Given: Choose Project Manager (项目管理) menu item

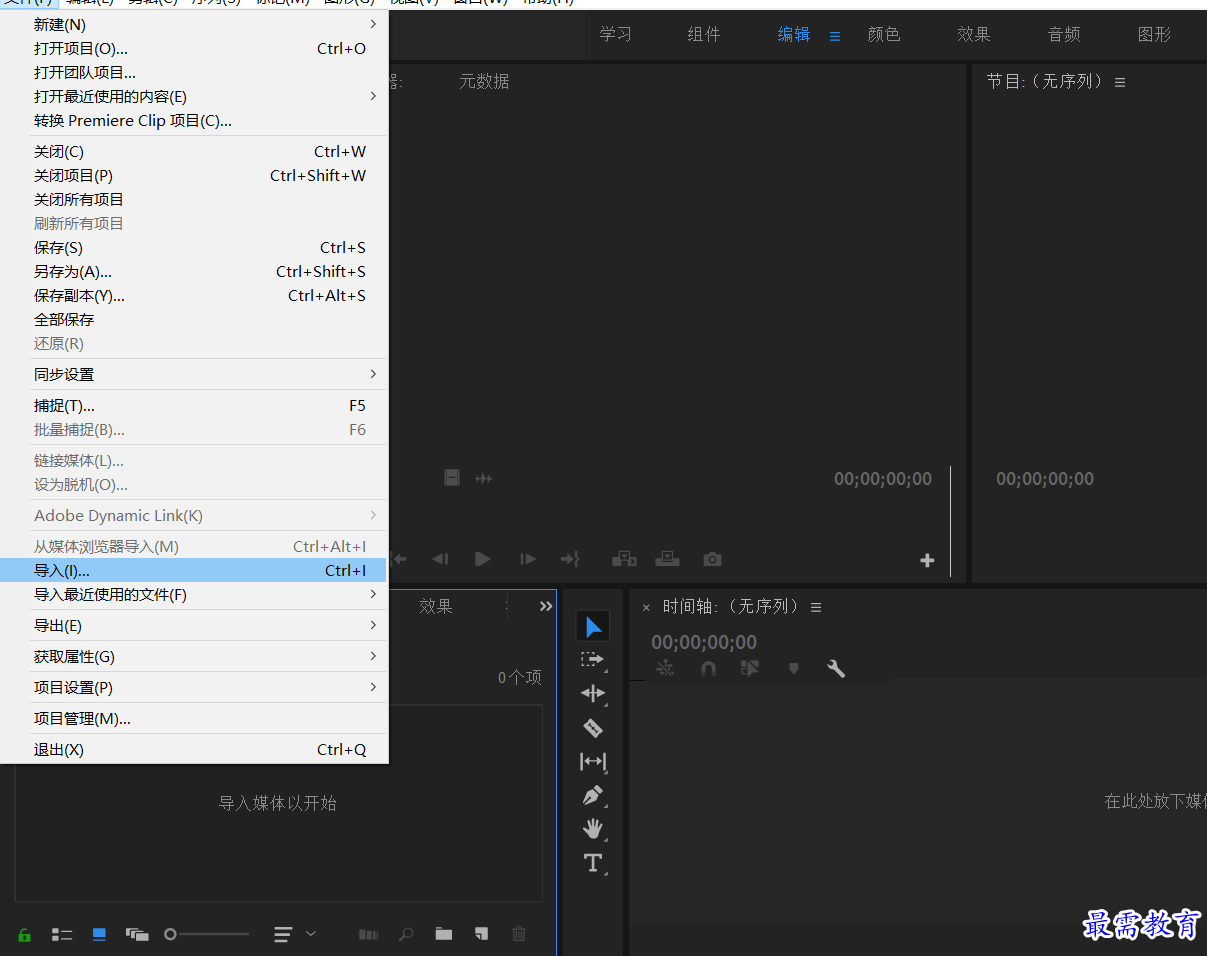Looking at the screenshot, I should 193,718.
